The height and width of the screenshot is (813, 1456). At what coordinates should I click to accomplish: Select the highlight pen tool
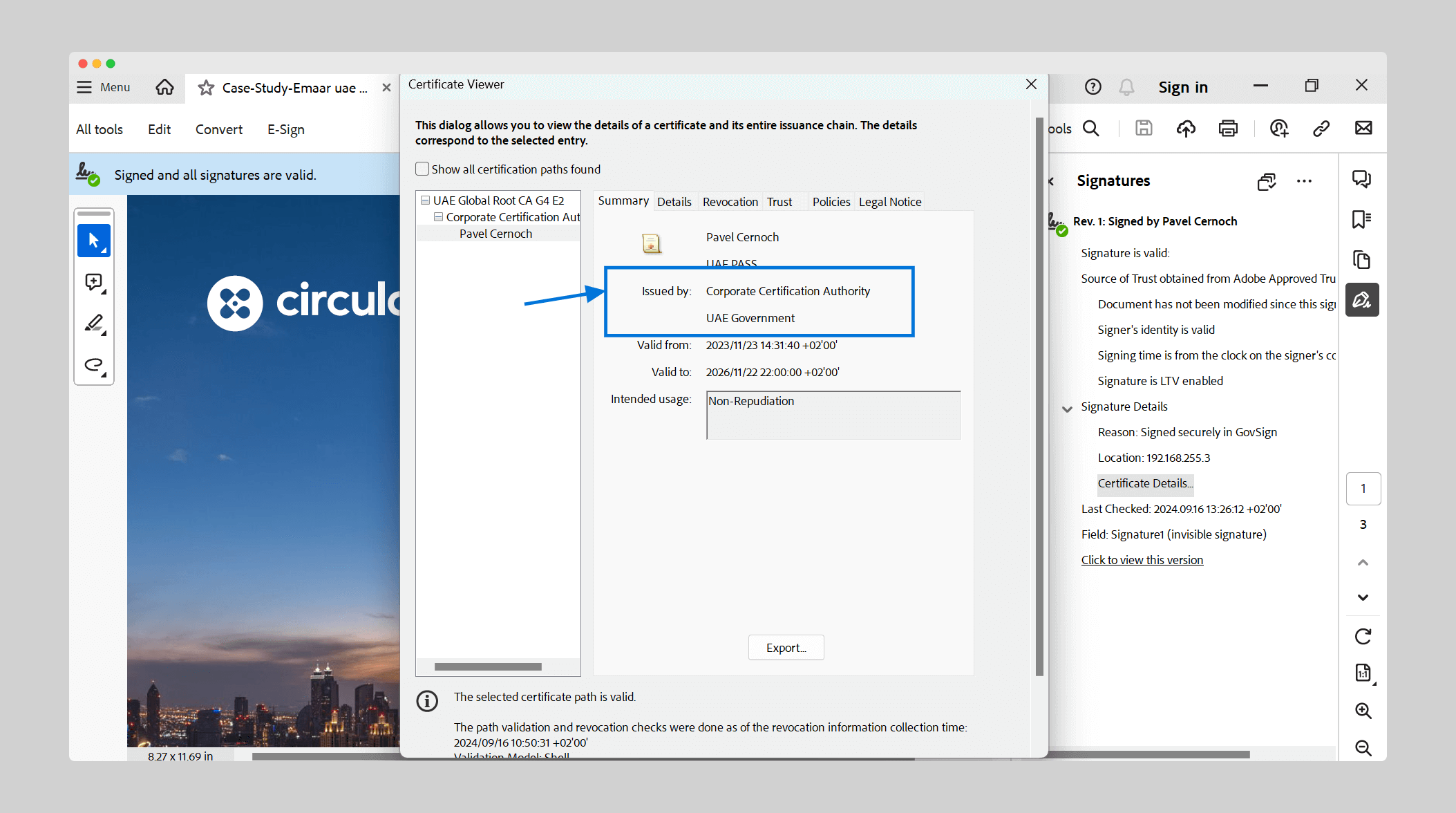tap(93, 324)
